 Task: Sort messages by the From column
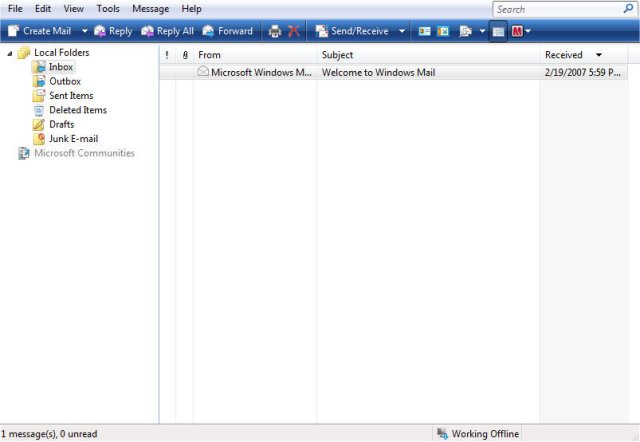255,55
